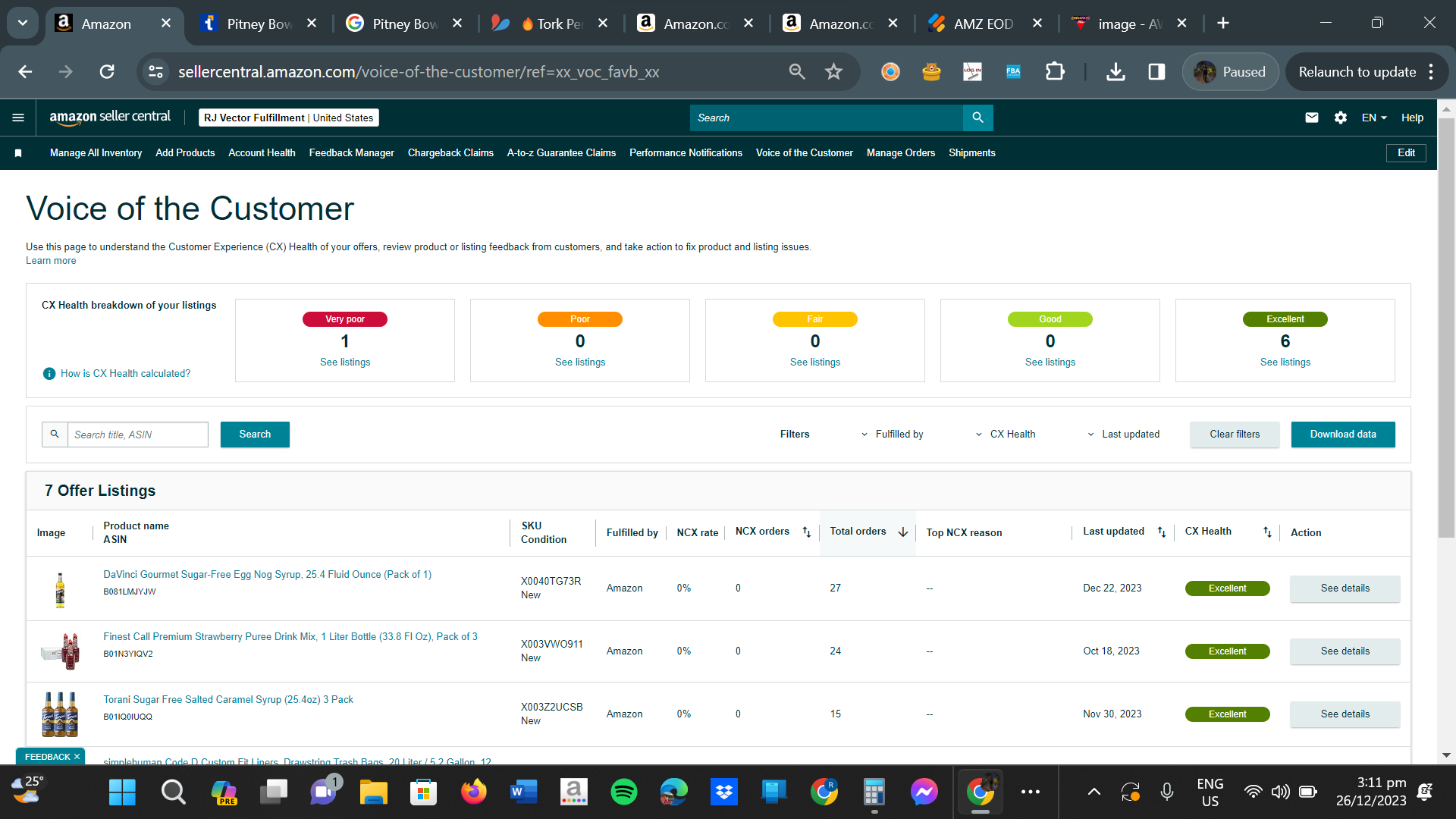Open the RJ Vector Fulfillment account switcher
Viewport: 1456px width, 819px height.
point(289,118)
